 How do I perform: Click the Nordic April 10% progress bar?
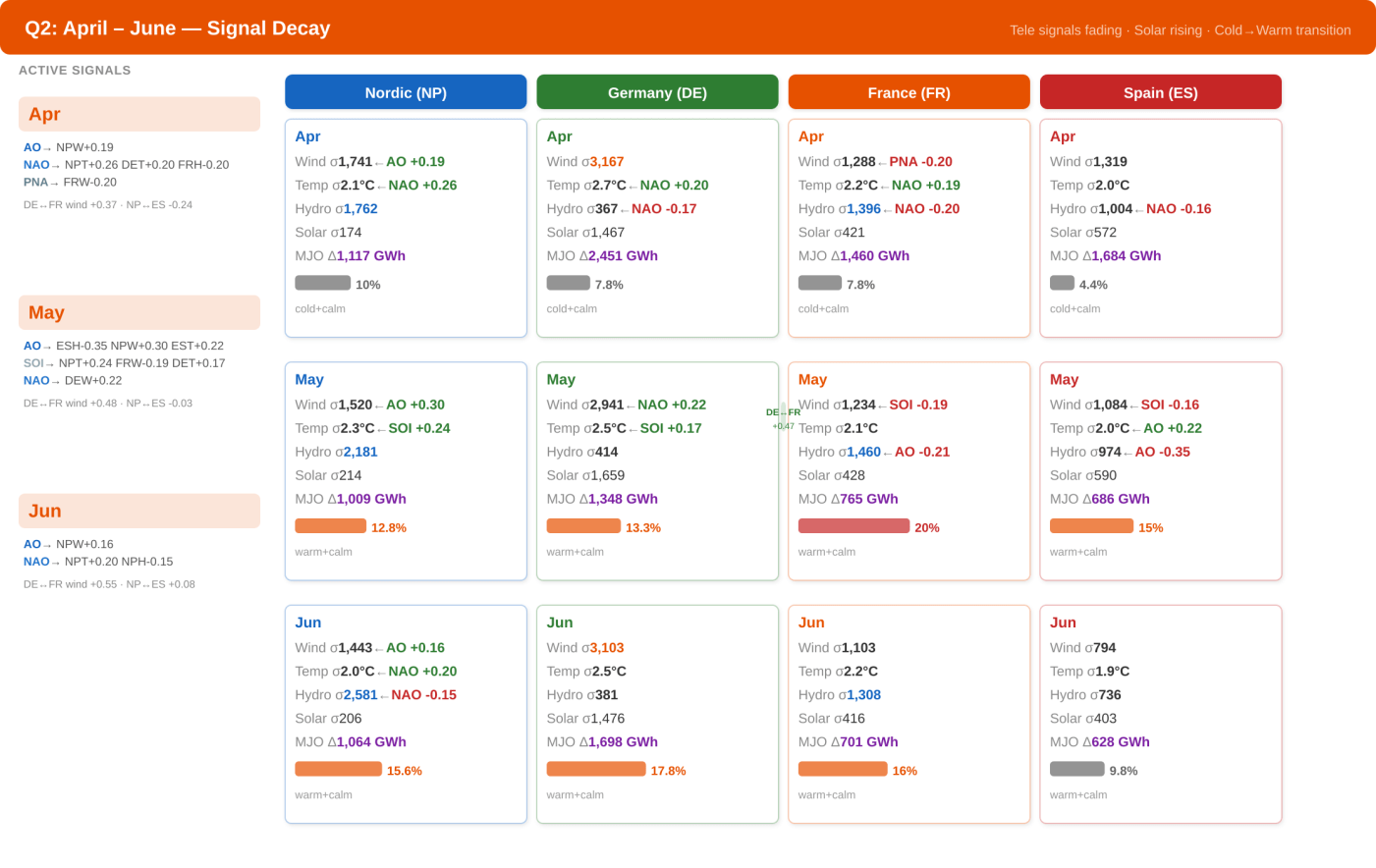[322, 283]
